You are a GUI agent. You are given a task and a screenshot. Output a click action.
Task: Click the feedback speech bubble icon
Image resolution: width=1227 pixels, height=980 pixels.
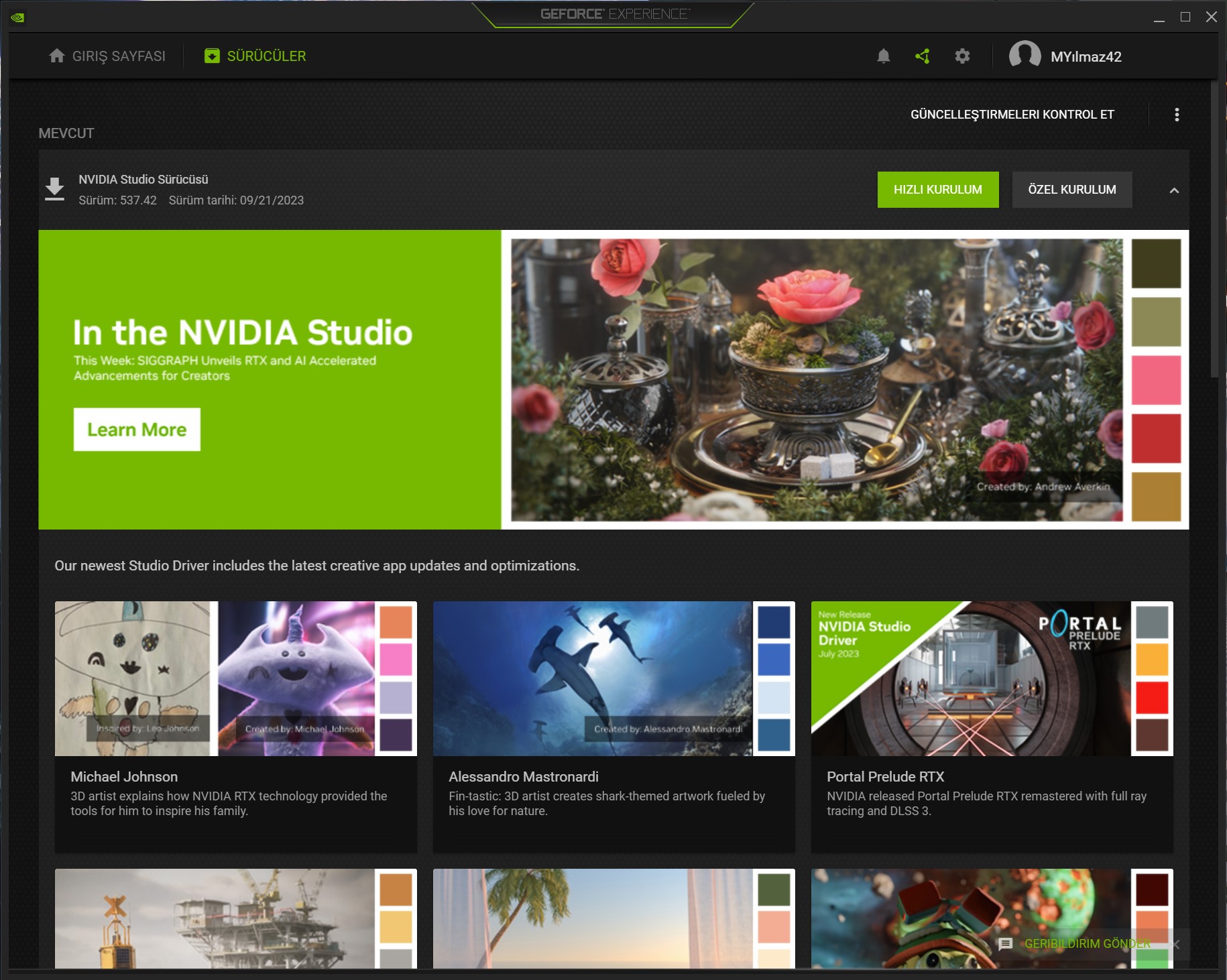coord(1005,944)
